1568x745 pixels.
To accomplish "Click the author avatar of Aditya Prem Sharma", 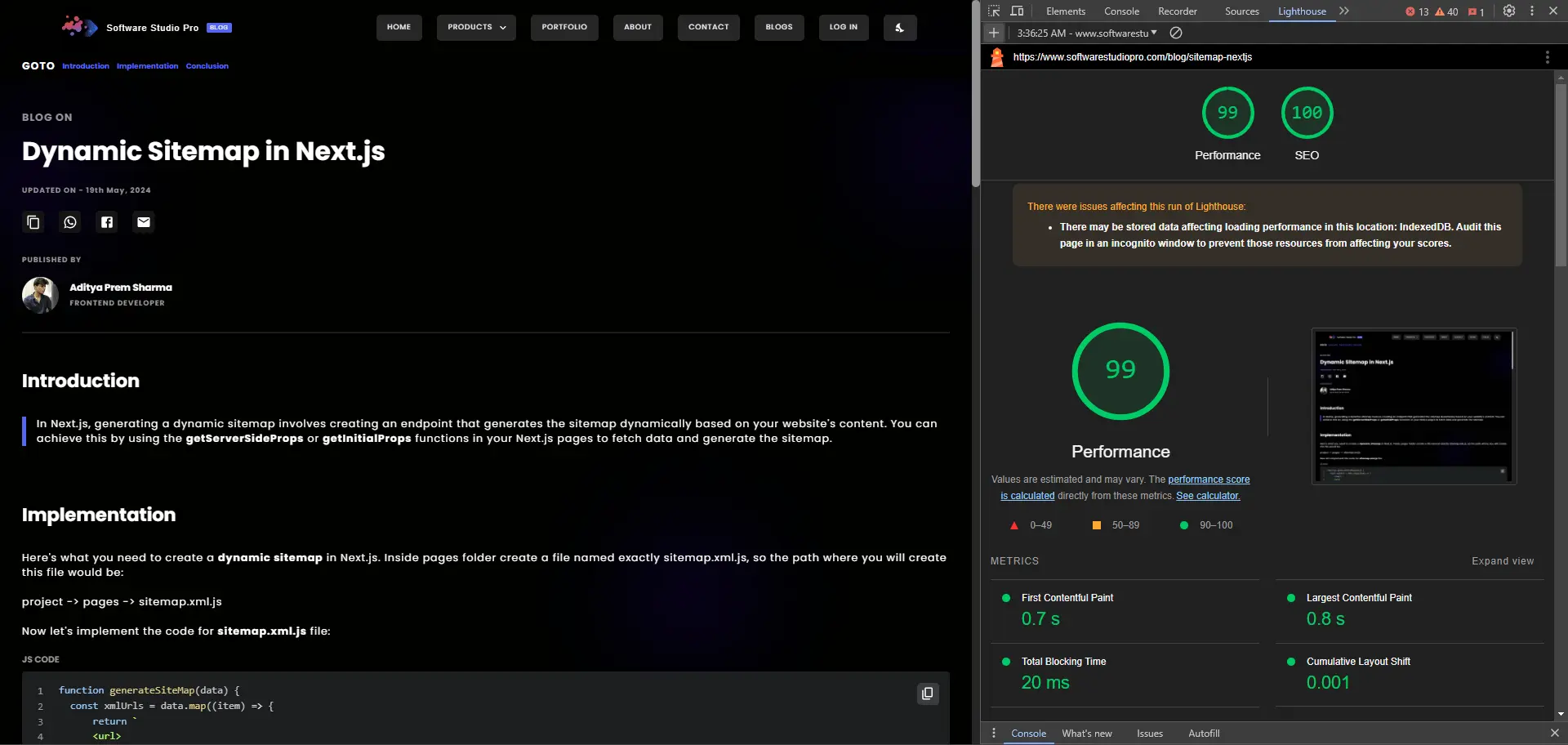I will pos(40,295).
